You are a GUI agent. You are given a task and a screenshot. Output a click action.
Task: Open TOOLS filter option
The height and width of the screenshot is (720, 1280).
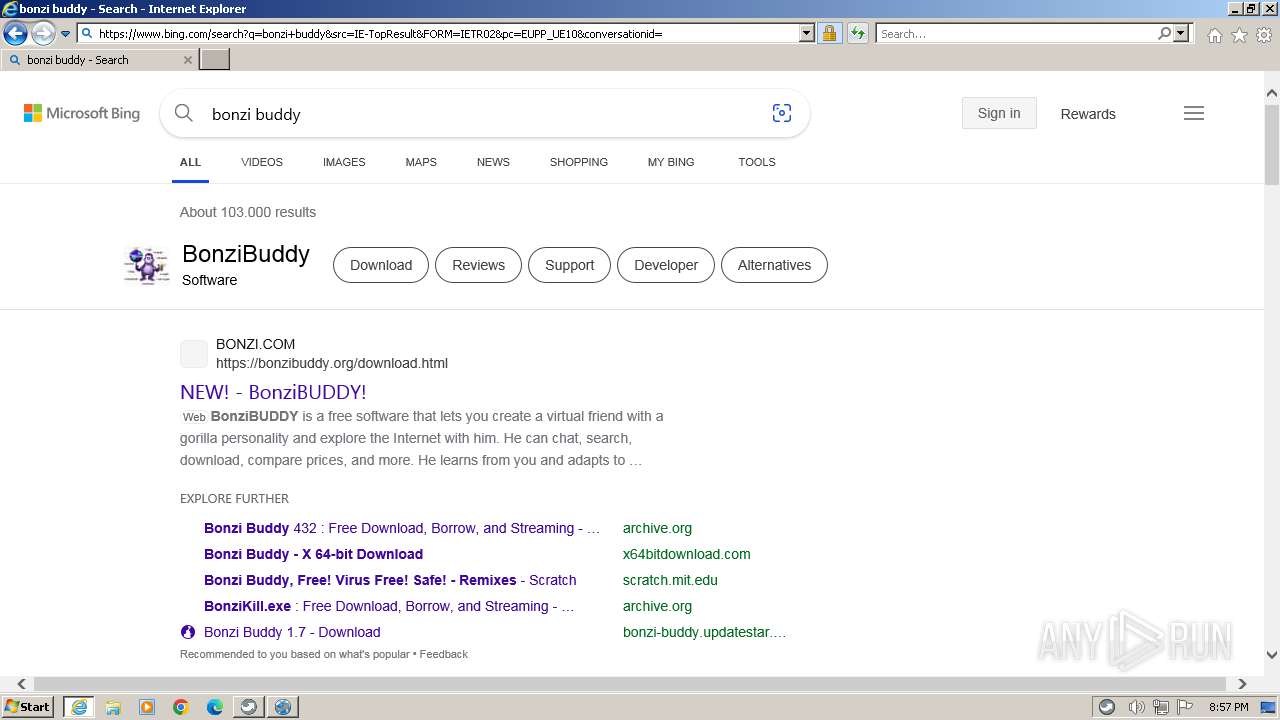pyautogui.click(x=757, y=162)
